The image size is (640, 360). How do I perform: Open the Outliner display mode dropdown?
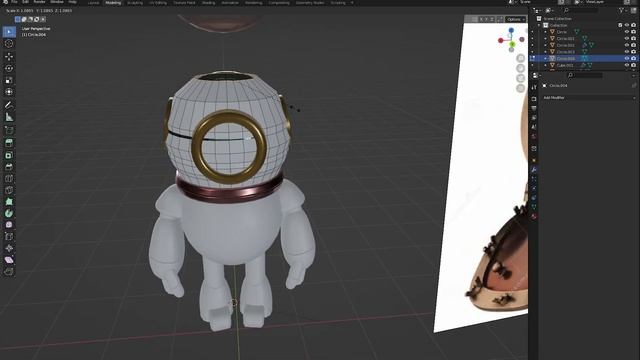tap(550, 10)
